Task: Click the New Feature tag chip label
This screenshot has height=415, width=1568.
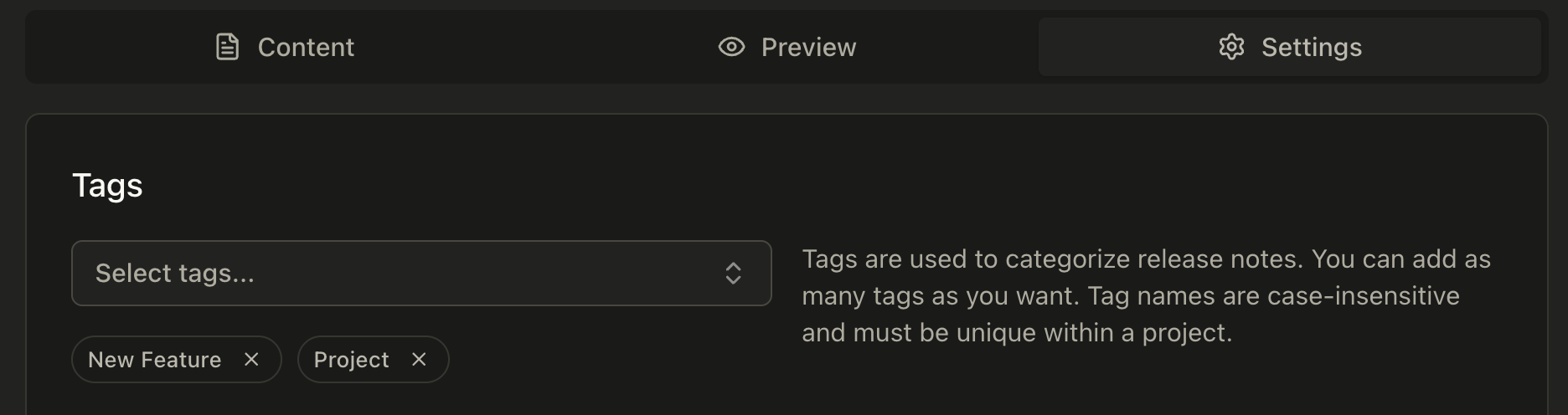Action: tap(154, 360)
